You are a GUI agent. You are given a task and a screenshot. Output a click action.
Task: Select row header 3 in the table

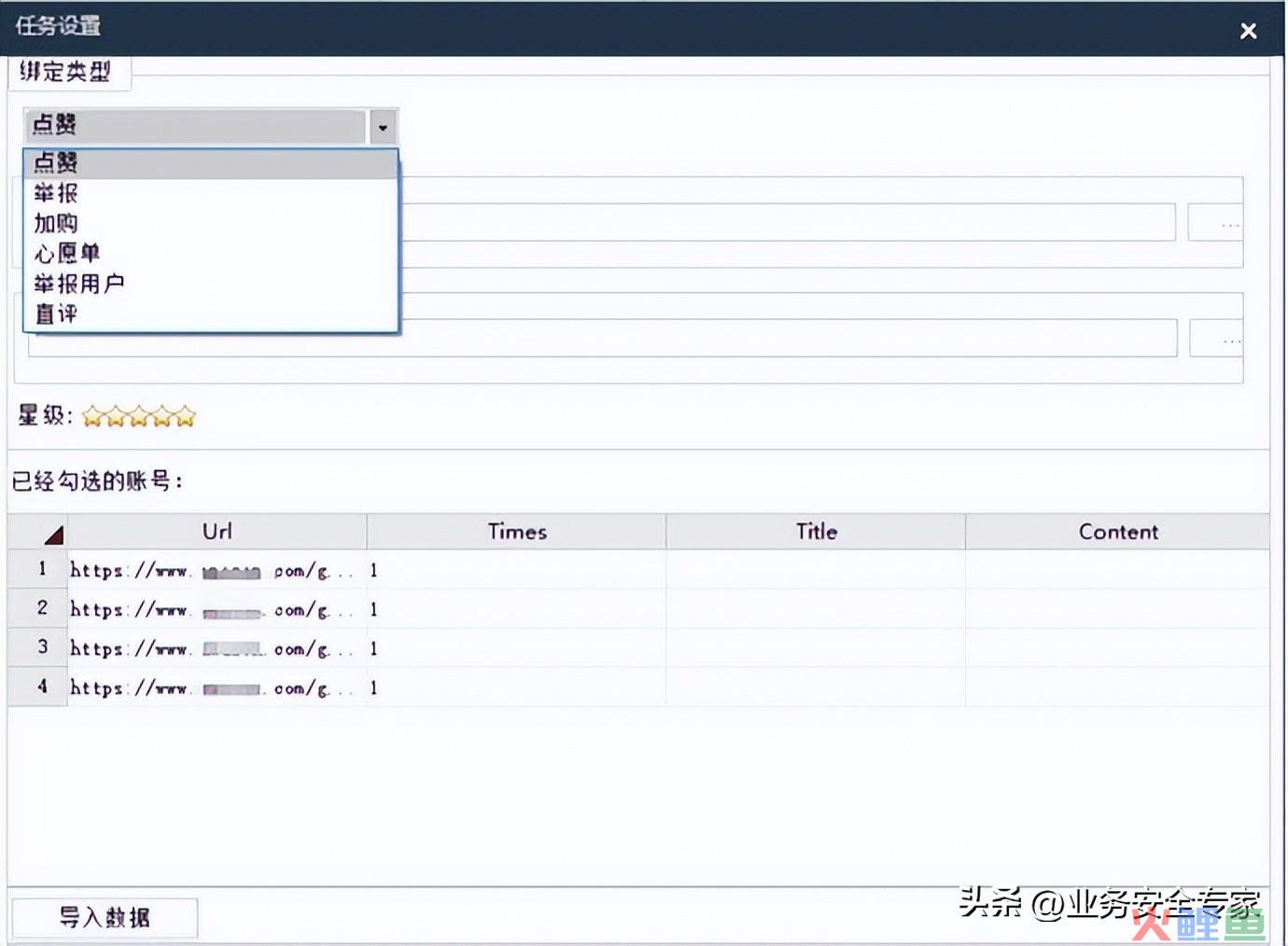(x=38, y=647)
